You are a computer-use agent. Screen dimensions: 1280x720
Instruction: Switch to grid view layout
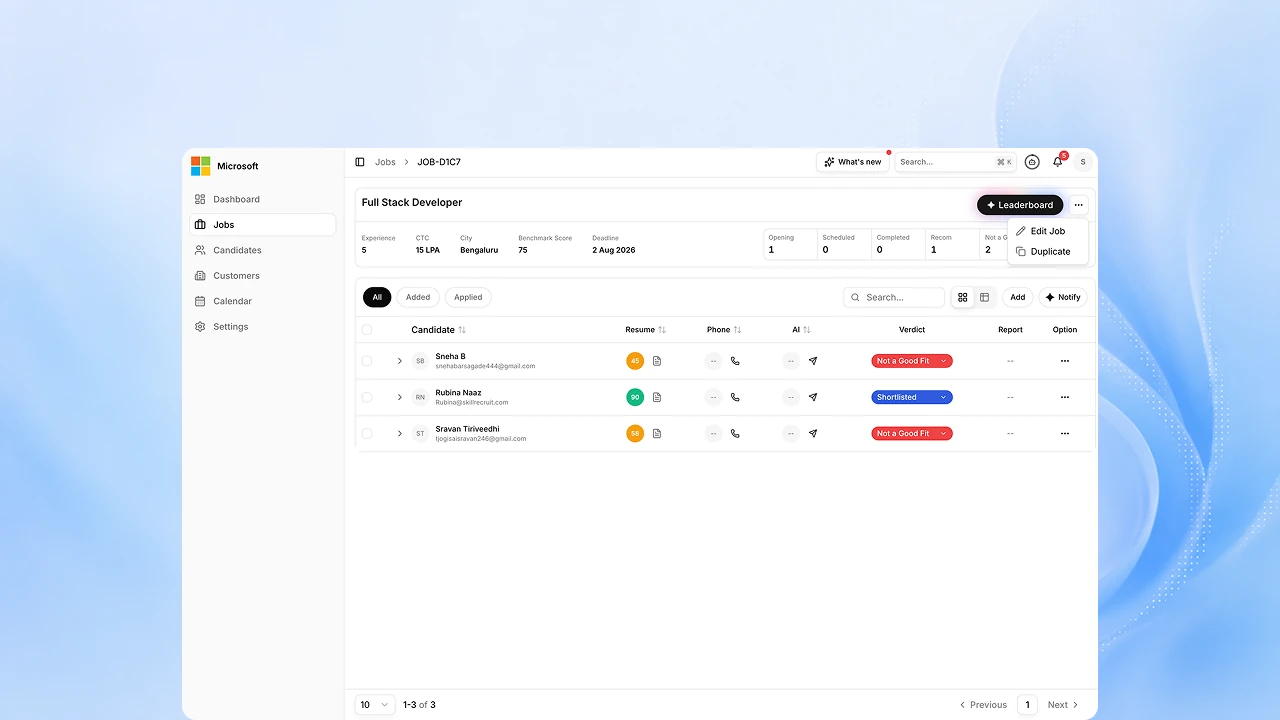pos(963,297)
